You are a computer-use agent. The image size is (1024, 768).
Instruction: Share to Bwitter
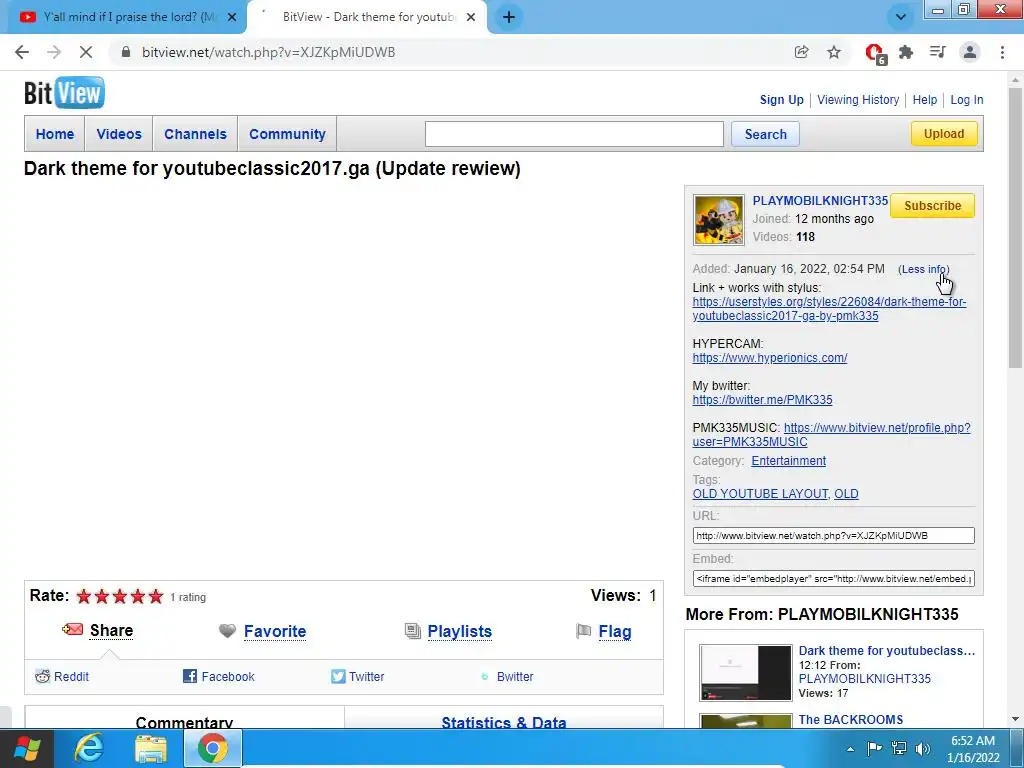tap(507, 677)
